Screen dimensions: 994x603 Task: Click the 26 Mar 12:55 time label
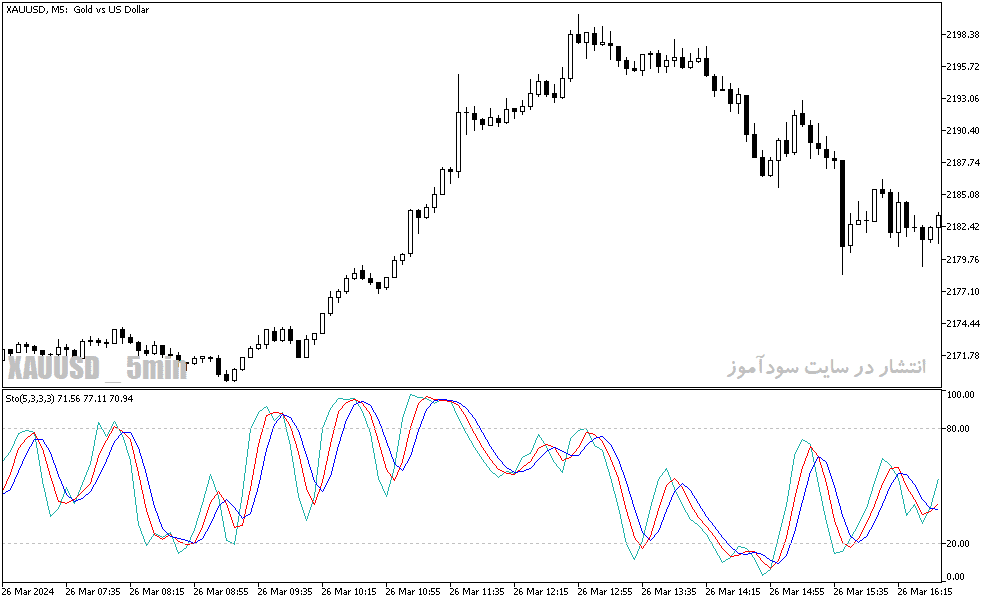tap(604, 592)
